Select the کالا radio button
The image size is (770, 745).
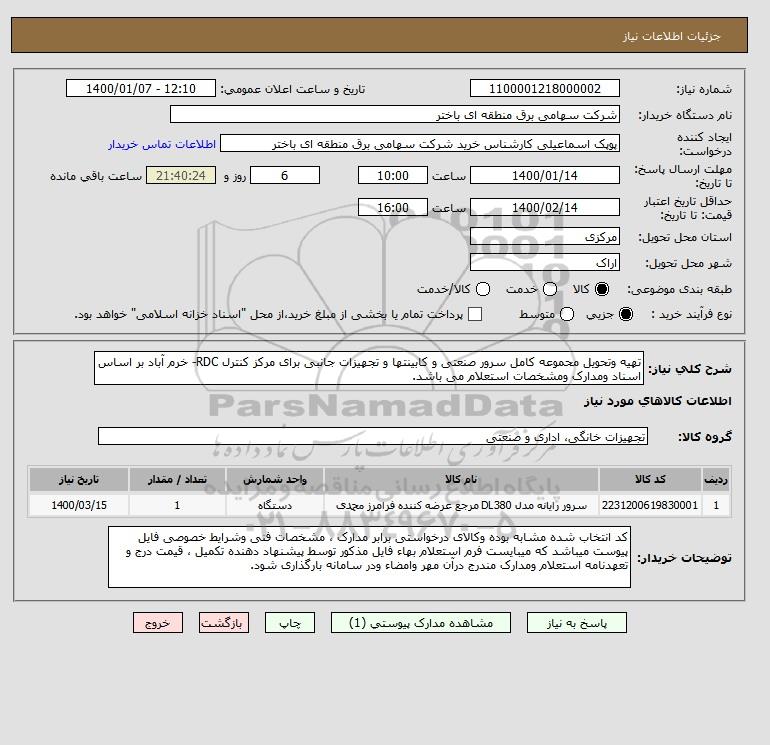[x=602, y=289]
